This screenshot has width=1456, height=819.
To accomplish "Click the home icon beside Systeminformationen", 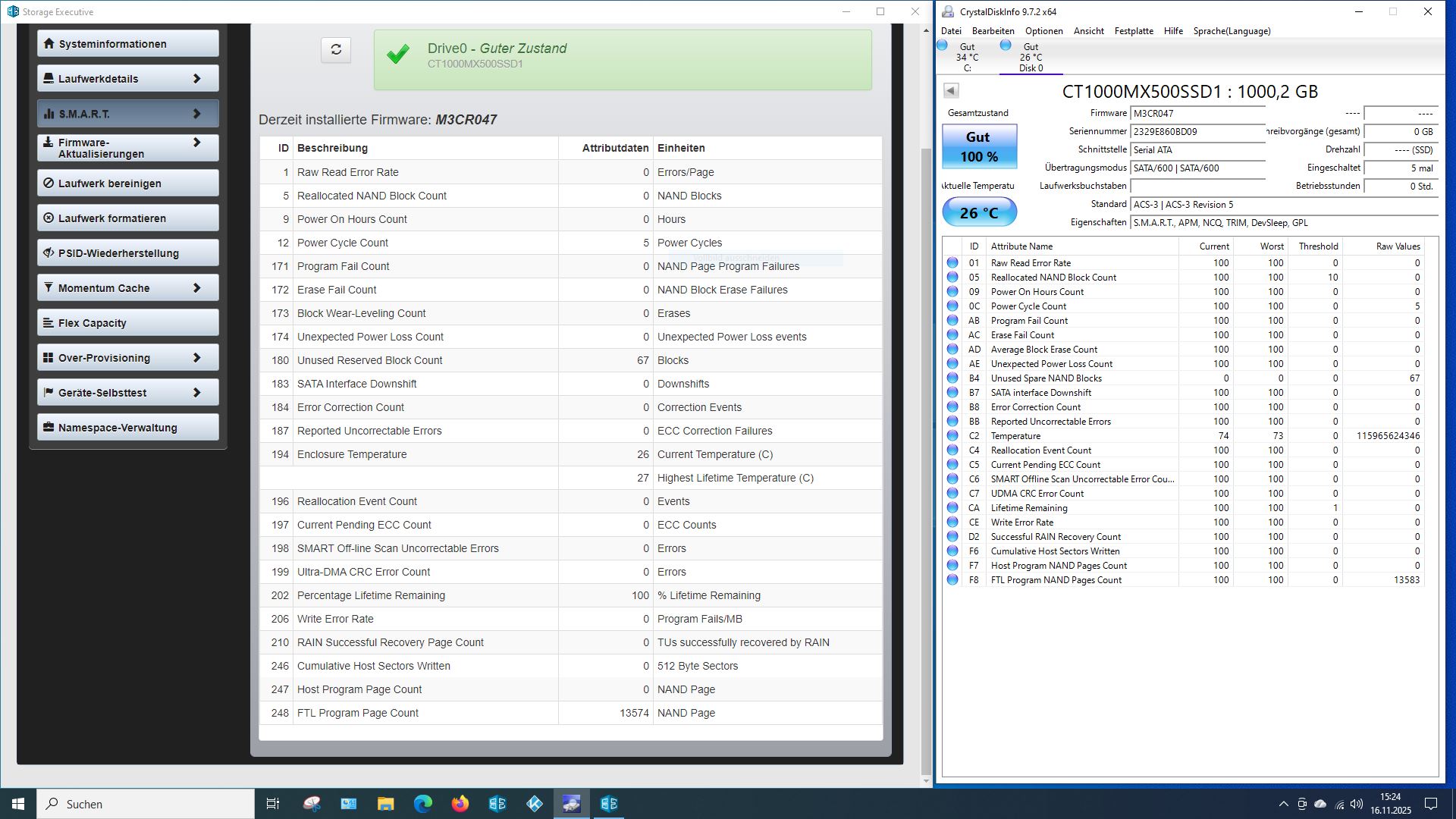I will tap(49, 44).
